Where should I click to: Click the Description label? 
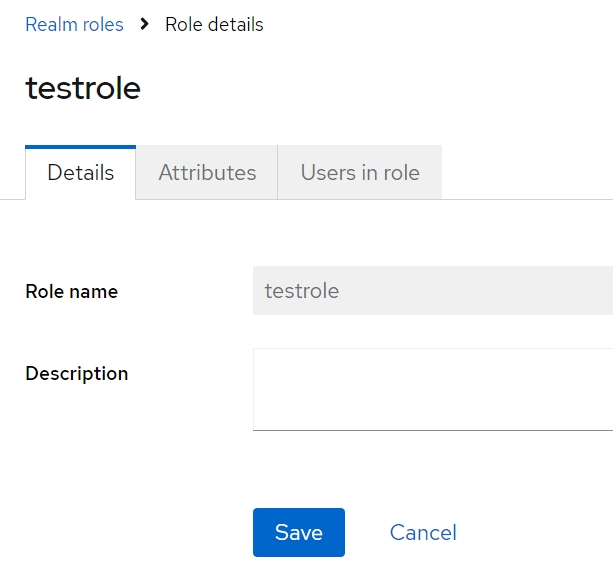pyautogui.click(x=76, y=374)
